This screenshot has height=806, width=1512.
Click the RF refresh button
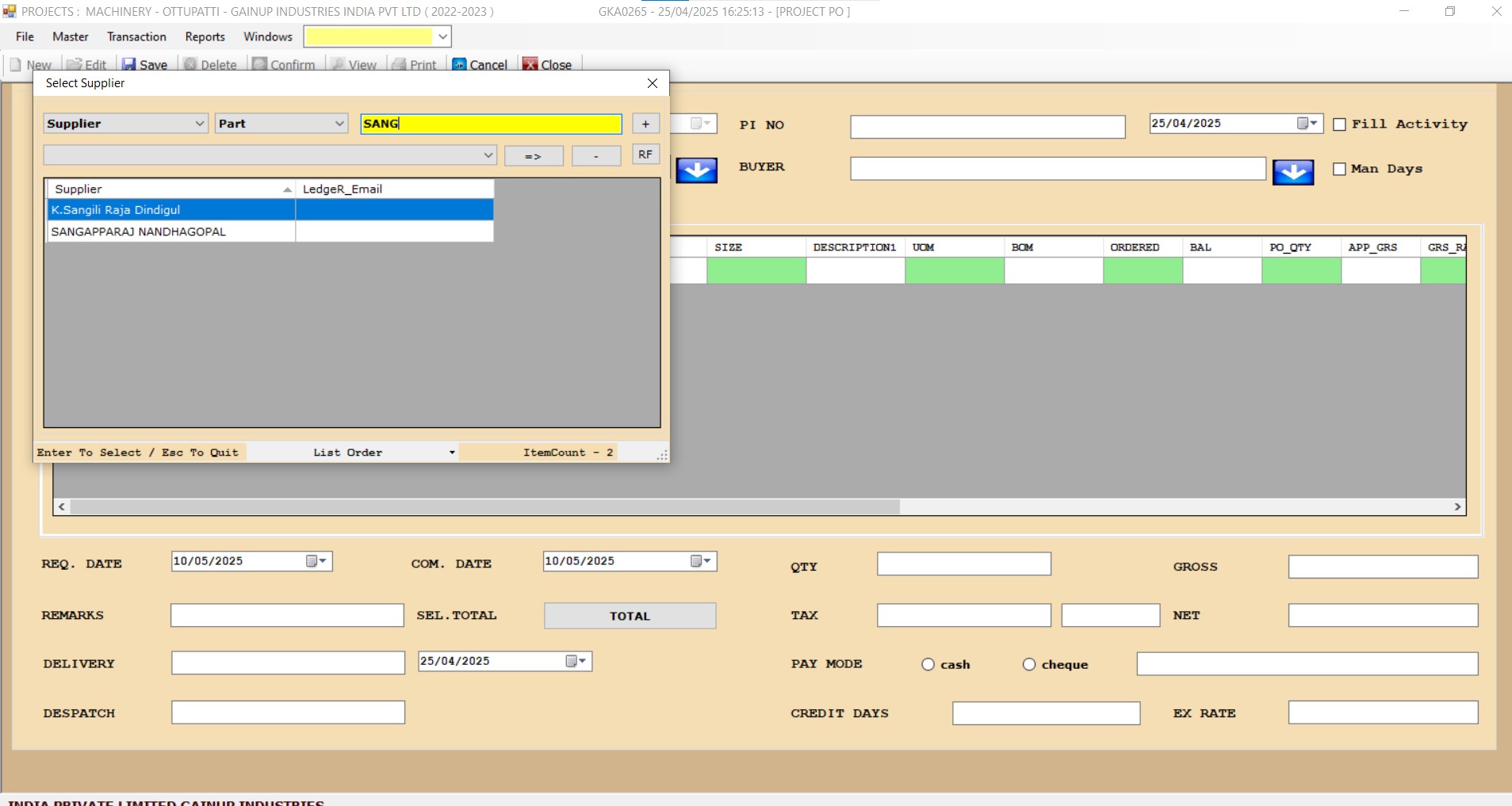click(645, 155)
